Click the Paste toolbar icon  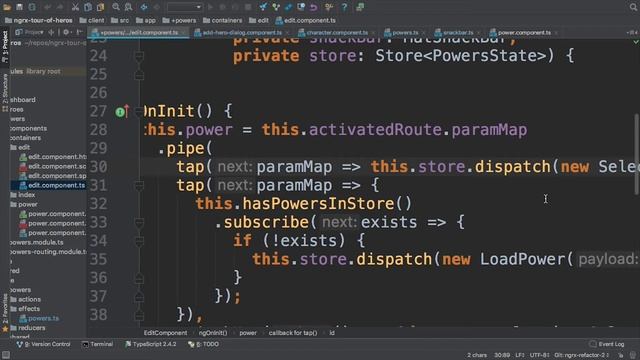[100, 7]
